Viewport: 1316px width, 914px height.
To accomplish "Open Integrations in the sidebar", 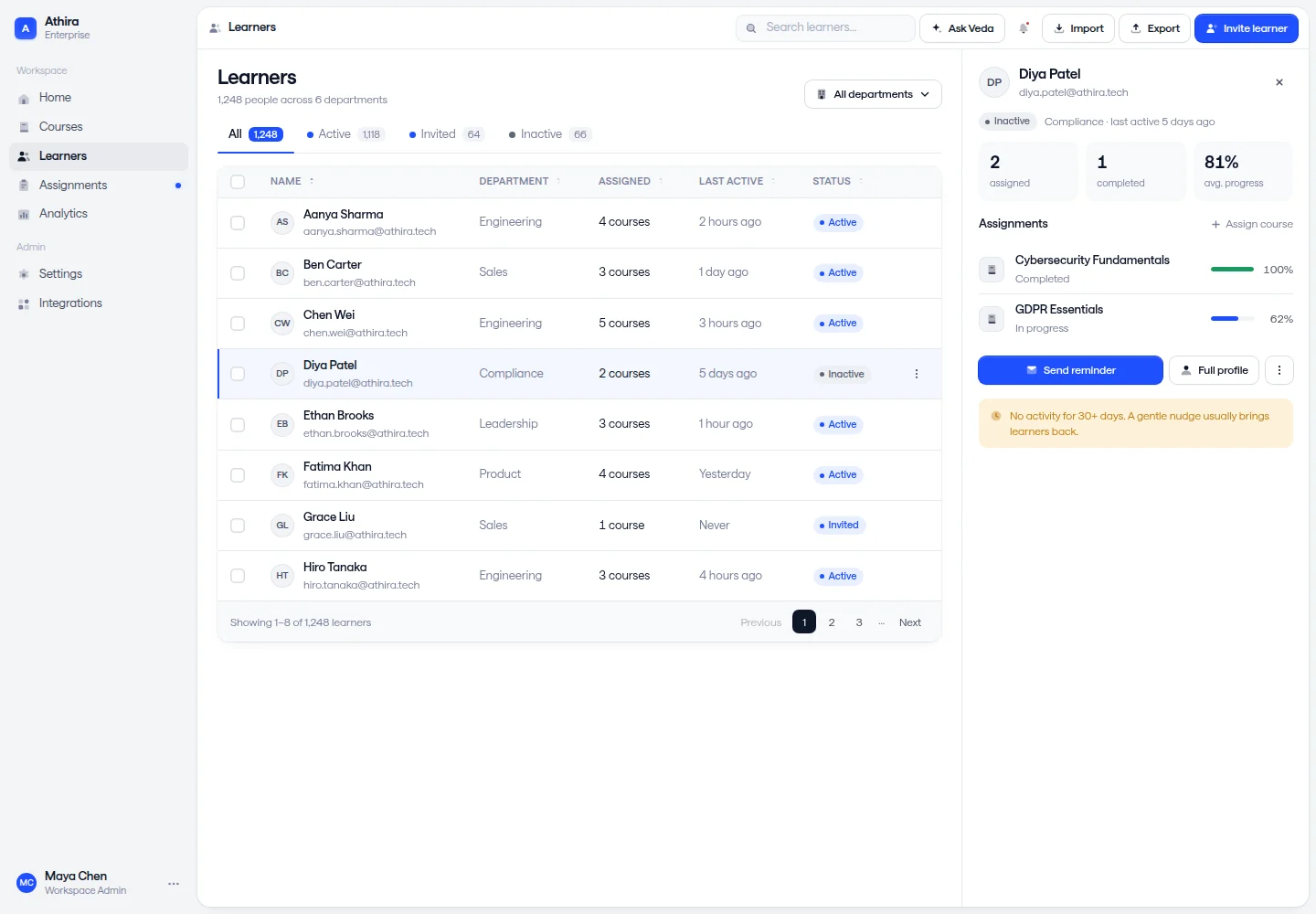I will click(x=99, y=303).
